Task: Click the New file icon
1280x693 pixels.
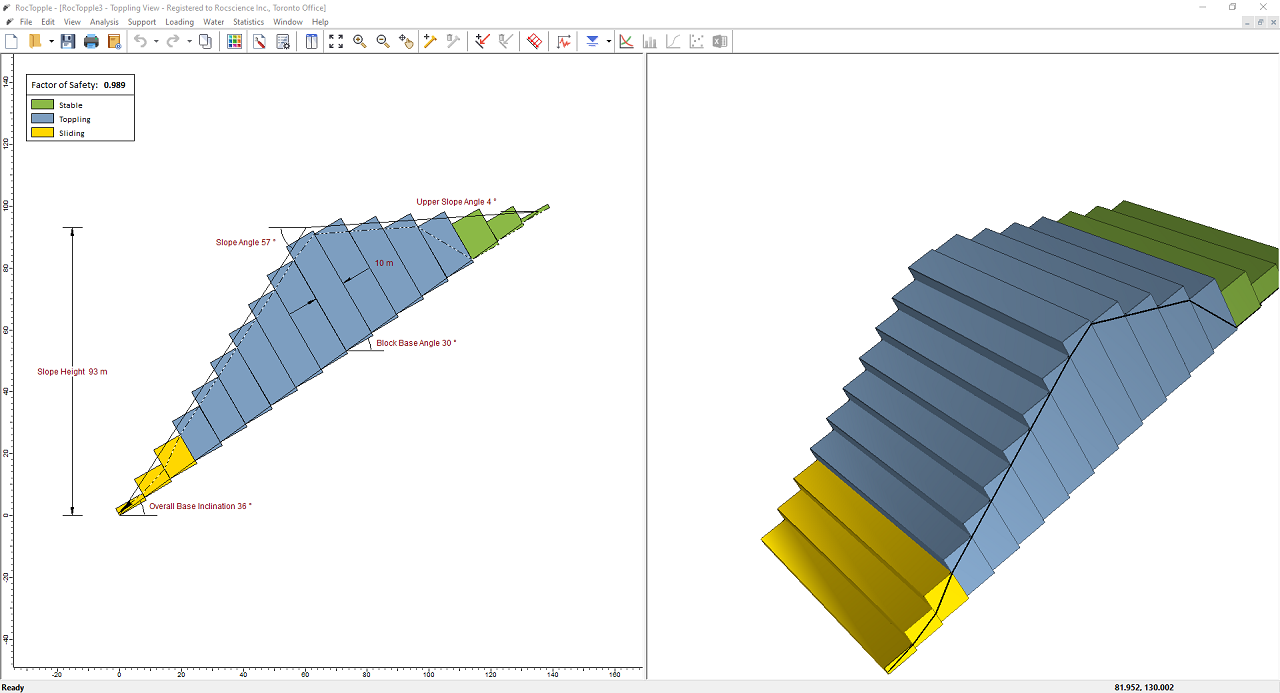Action: point(12,41)
